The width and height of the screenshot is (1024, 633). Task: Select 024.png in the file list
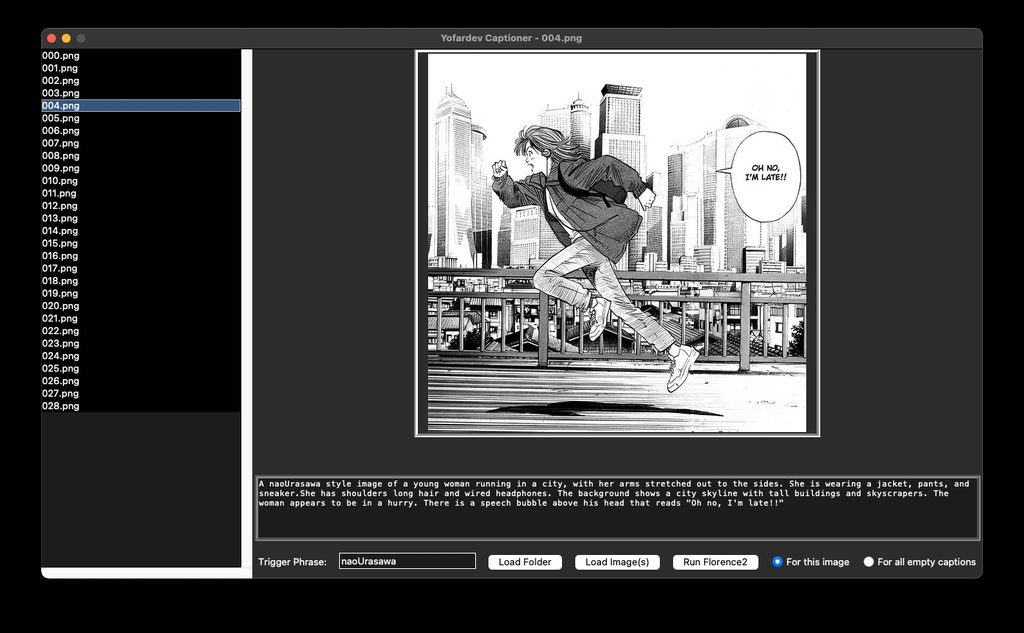coord(61,356)
